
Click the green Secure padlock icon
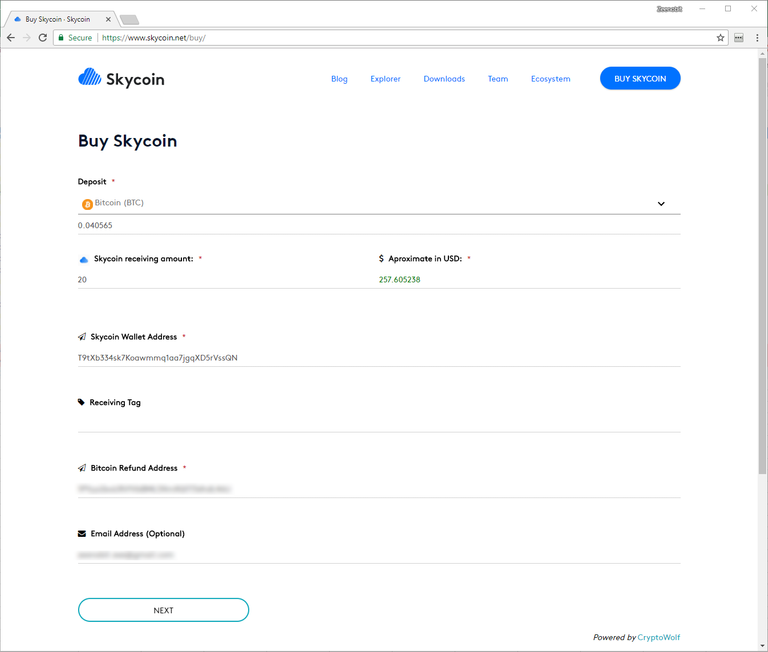[61, 38]
